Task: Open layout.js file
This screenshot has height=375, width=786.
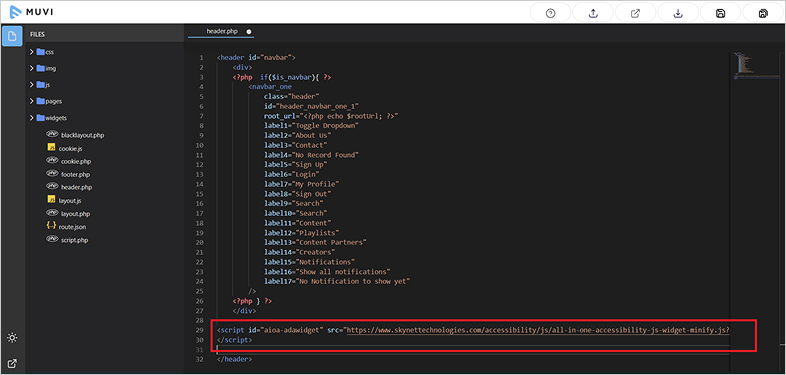Action: [x=71, y=201]
